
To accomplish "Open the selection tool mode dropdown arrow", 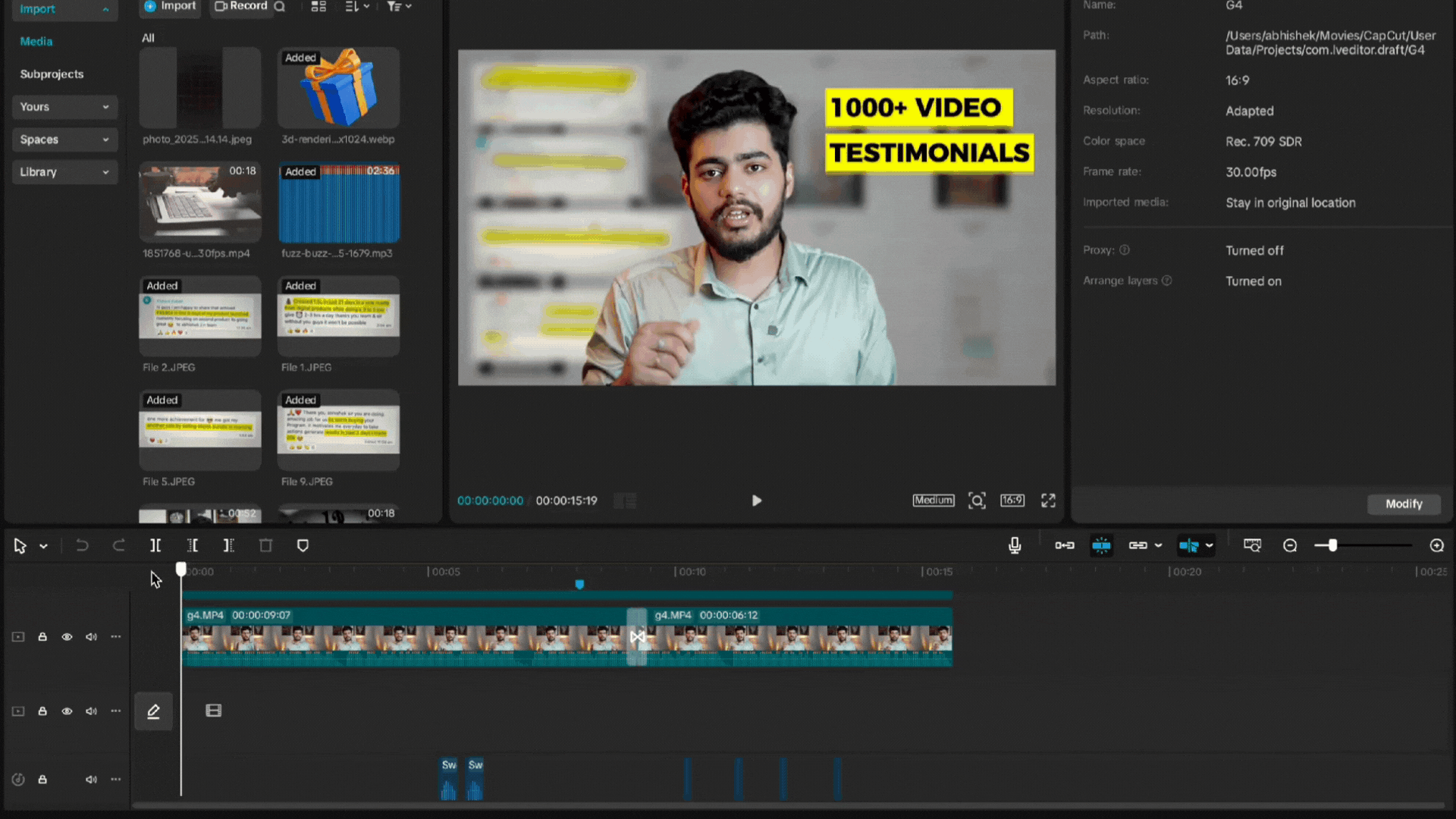I will click(44, 546).
